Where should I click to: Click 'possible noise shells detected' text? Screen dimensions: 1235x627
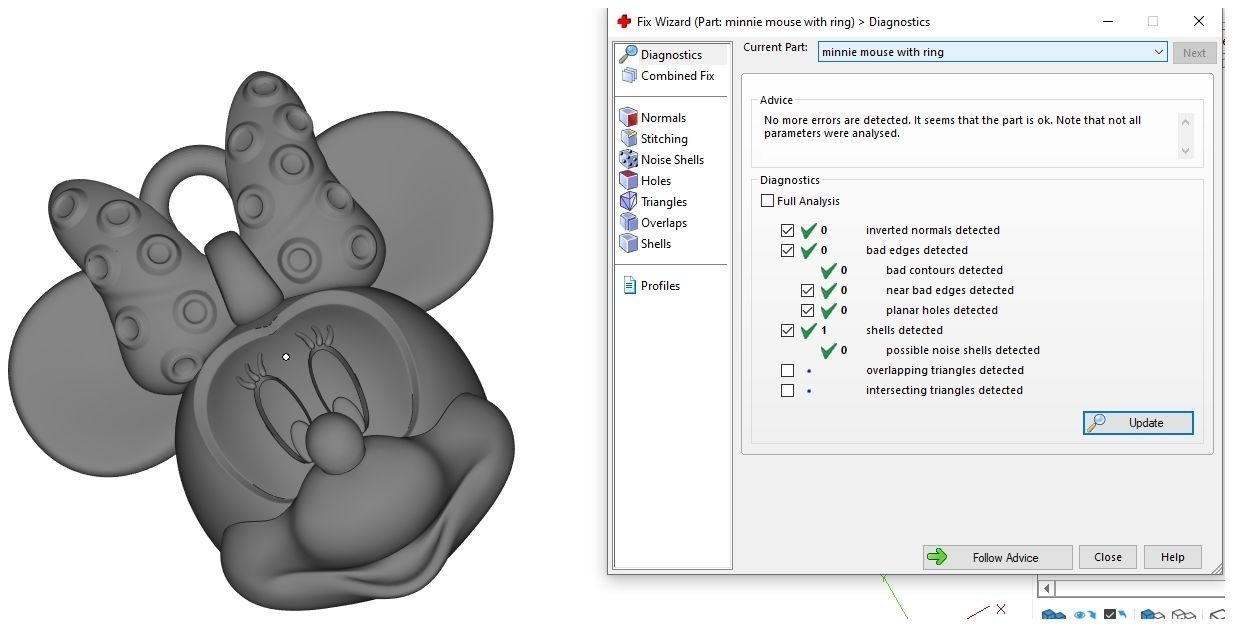coord(962,350)
